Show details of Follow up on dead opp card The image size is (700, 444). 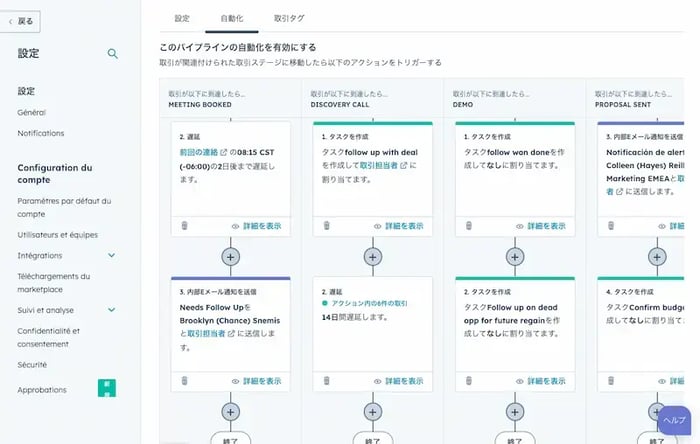[541, 381]
